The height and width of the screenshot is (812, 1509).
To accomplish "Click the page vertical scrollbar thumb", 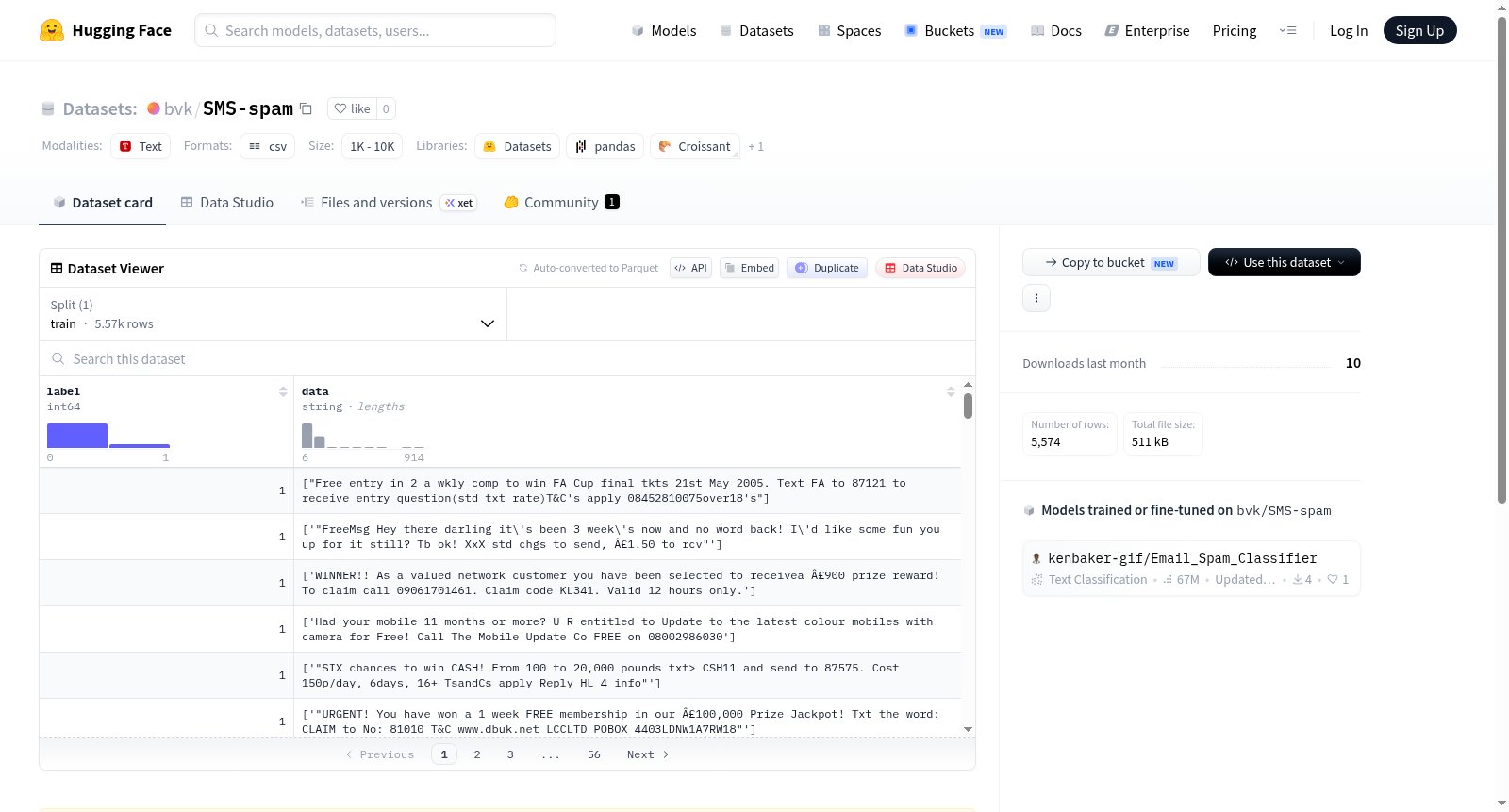I will 1501,259.
